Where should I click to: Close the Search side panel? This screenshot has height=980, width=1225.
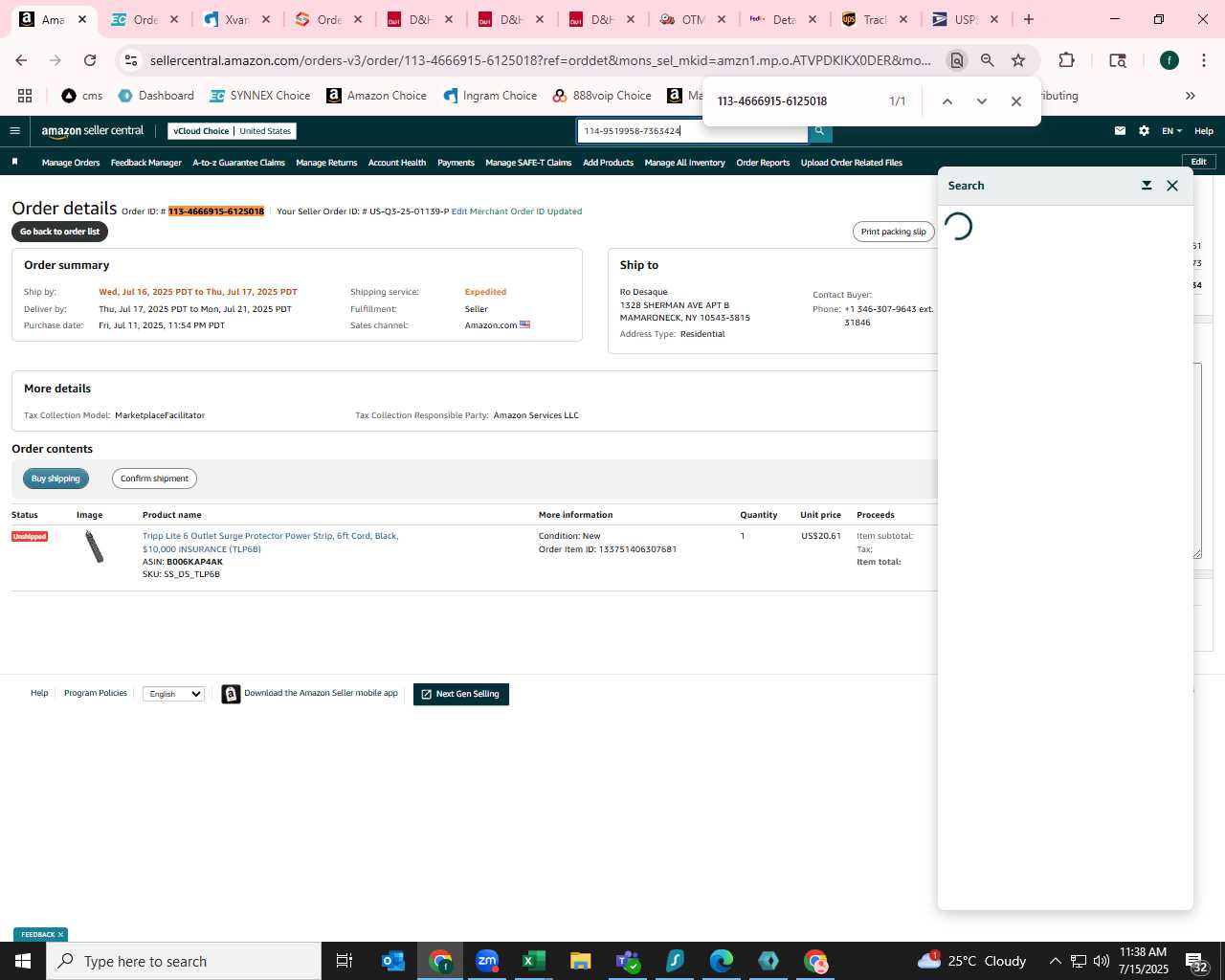pos(1172,186)
